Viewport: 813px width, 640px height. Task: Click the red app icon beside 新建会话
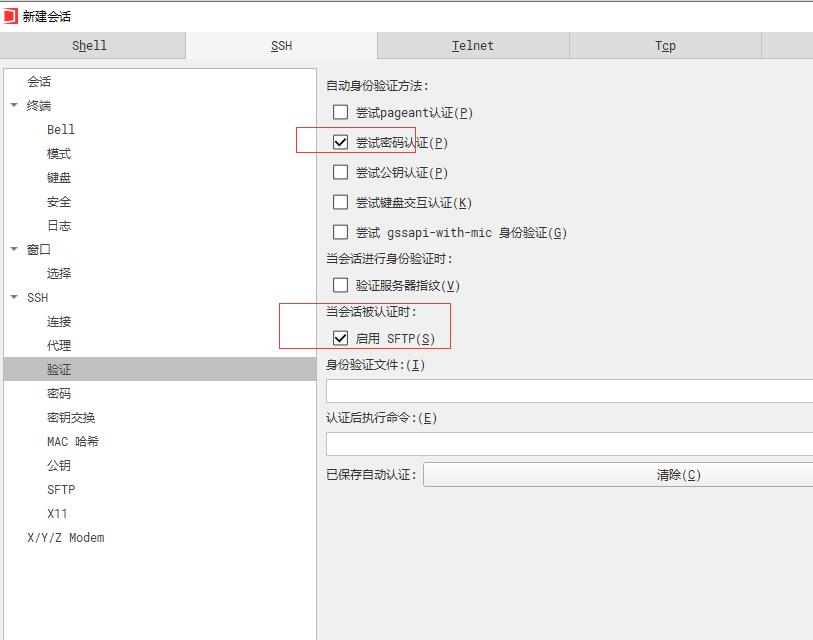(x=10, y=16)
